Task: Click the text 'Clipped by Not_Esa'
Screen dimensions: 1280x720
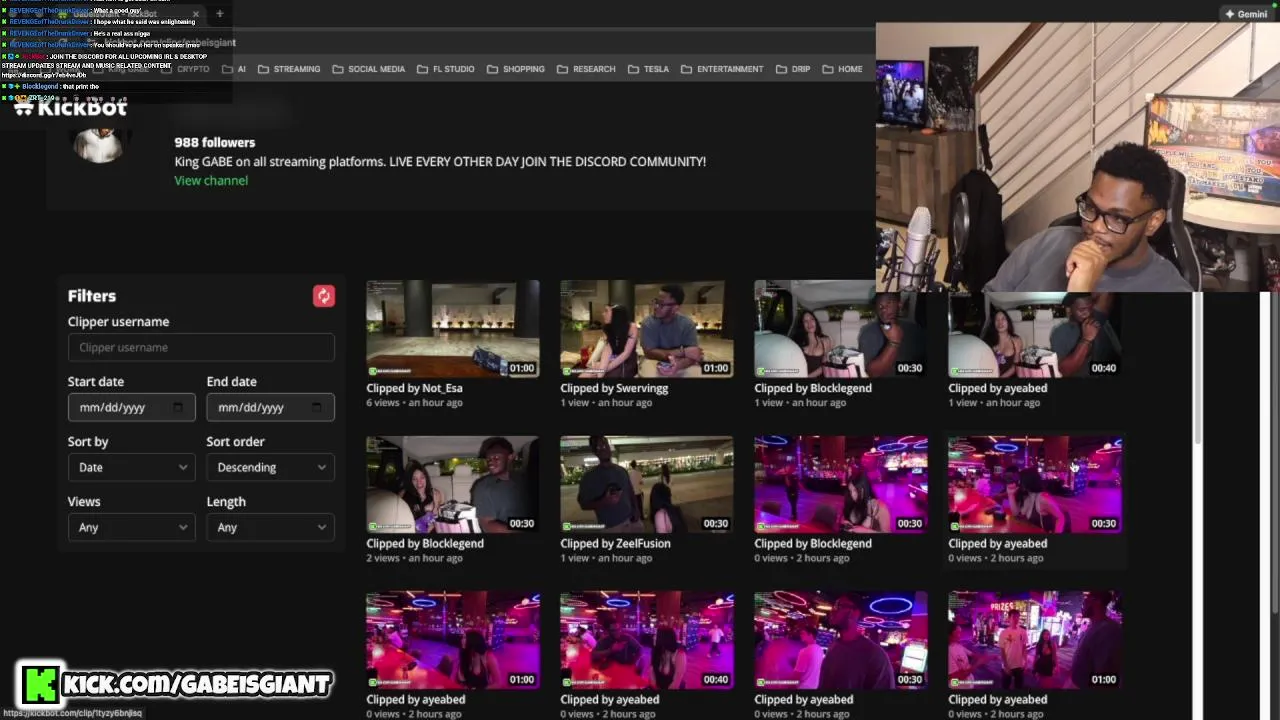Action: (x=414, y=388)
